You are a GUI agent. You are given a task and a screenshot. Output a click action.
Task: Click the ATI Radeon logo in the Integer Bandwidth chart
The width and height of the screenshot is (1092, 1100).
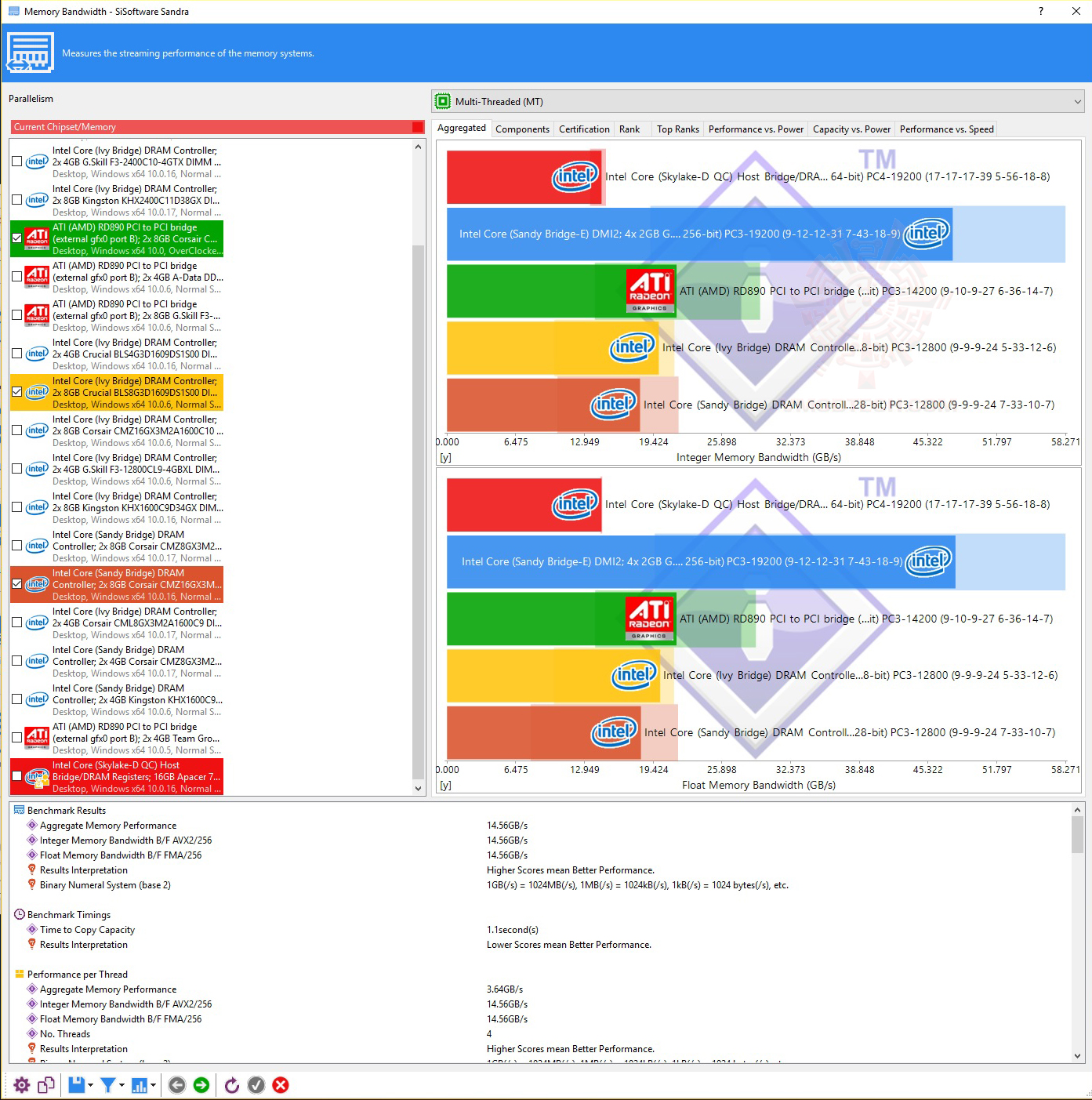tap(650, 291)
